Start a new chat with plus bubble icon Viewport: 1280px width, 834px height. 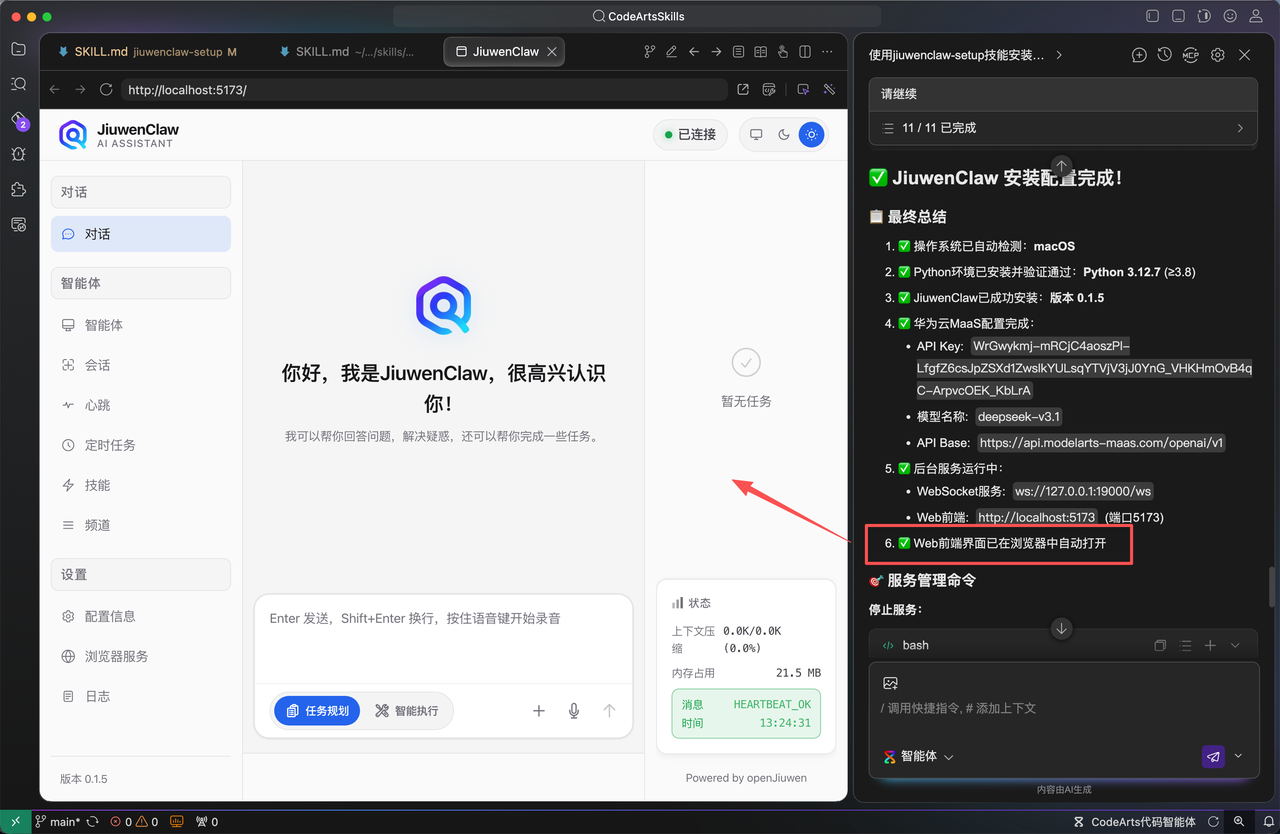tap(1139, 55)
